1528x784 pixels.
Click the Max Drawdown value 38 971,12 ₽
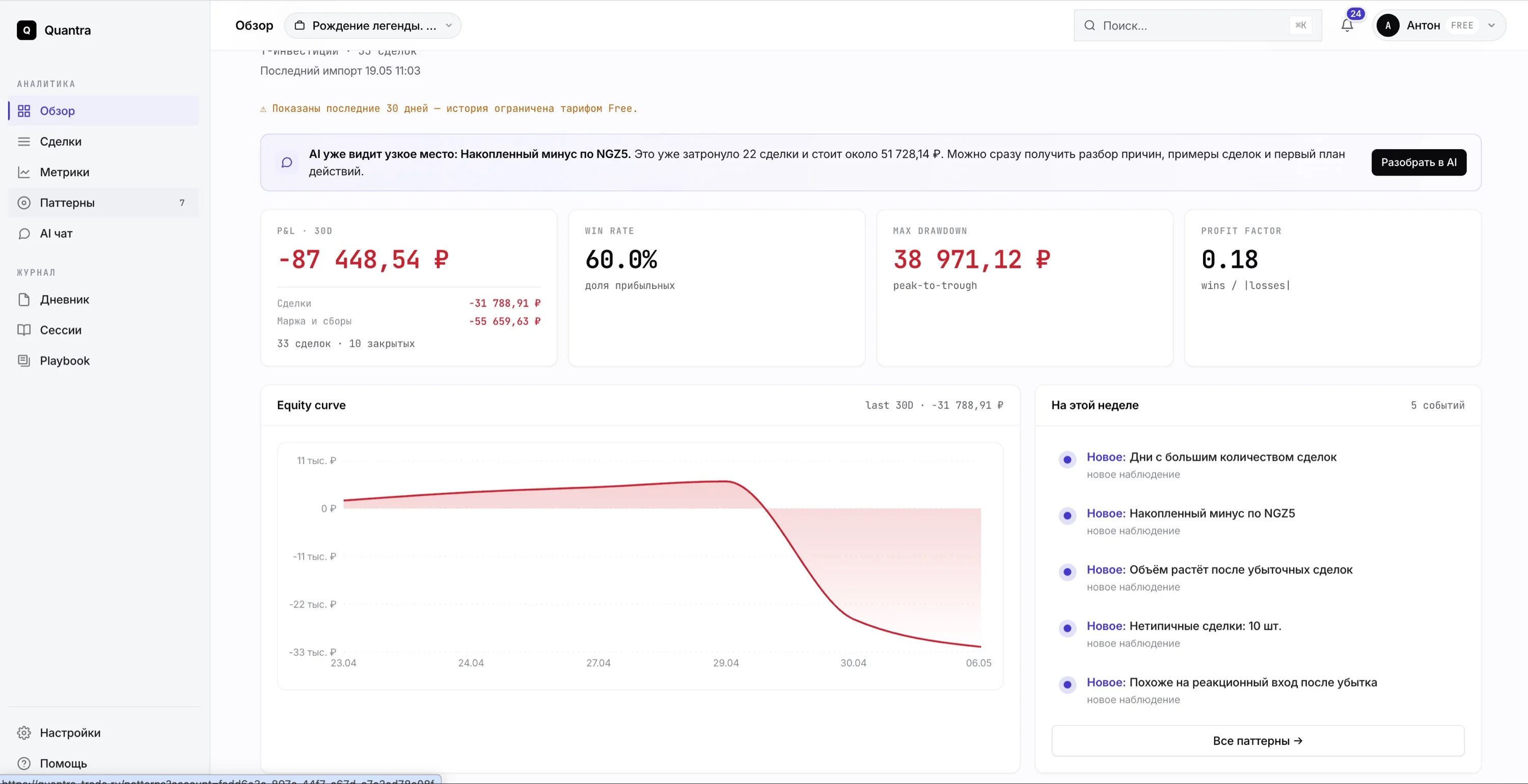point(972,260)
